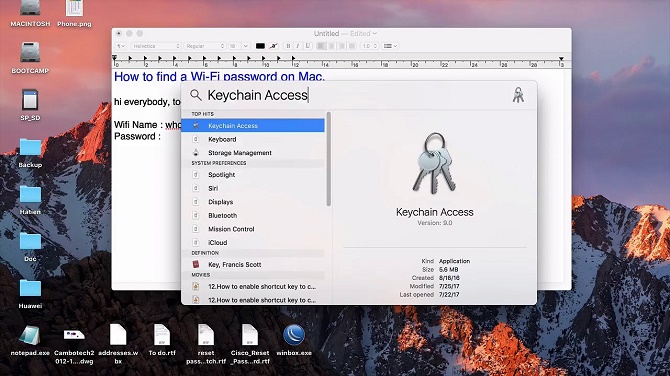Click the keychain icon in the search bar
This screenshot has height=376, width=670.
(x=518, y=95)
